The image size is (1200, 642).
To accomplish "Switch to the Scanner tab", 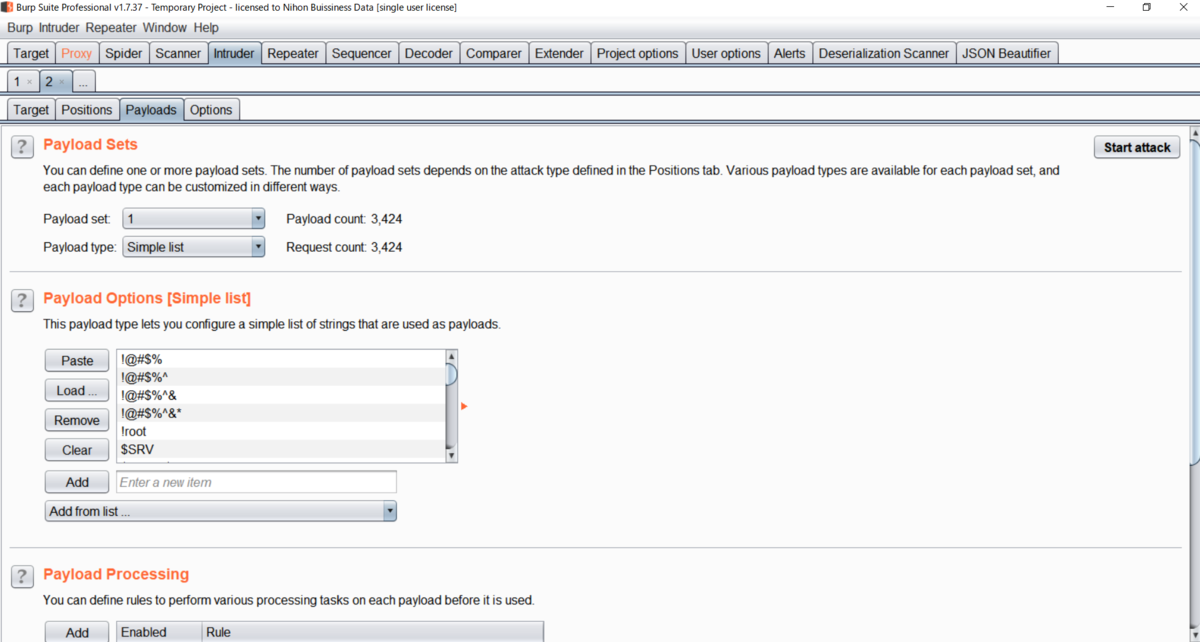I will pyautogui.click(x=178, y=53).
